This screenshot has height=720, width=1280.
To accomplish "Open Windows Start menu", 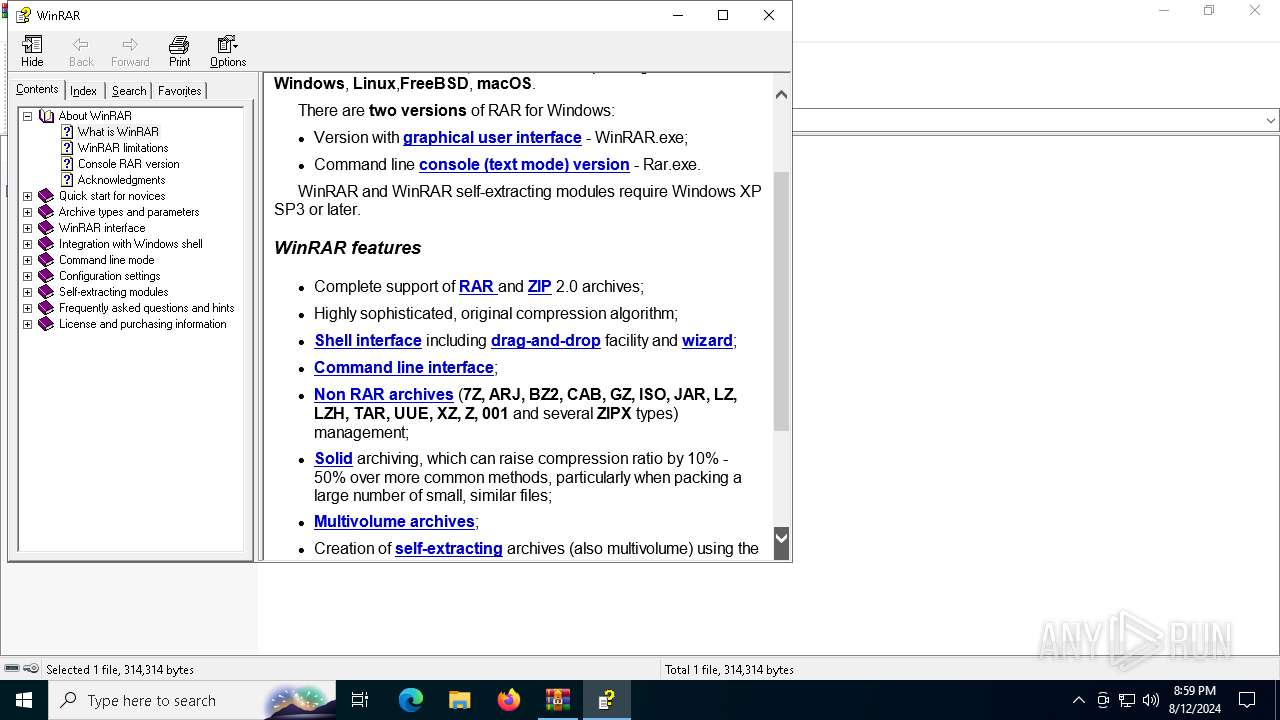I will click(x=24, y=700).
